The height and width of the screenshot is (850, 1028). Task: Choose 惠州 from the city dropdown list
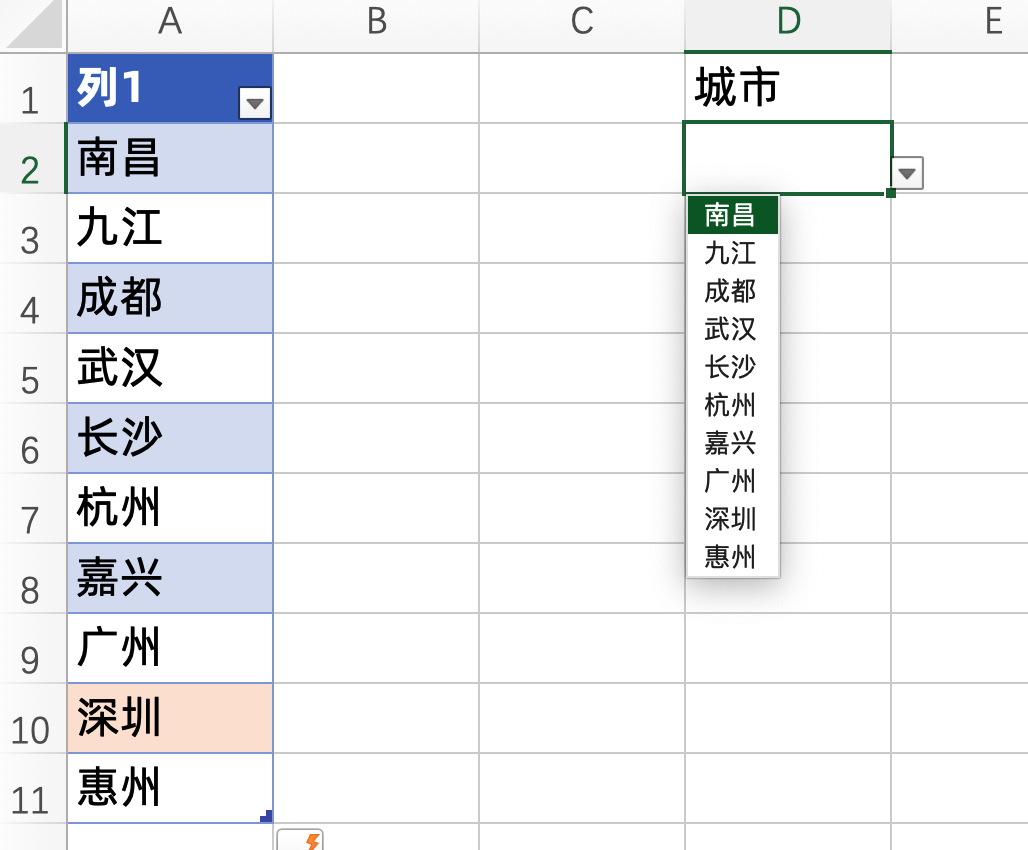(x=731, y=558)
